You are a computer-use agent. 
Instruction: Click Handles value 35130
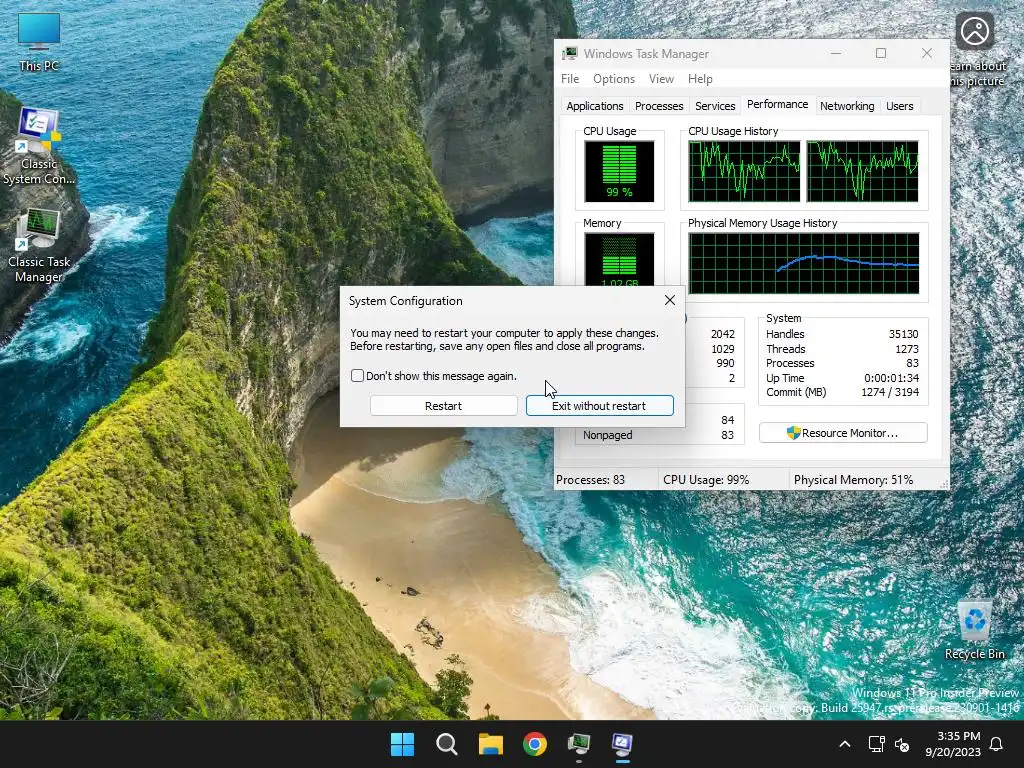903,334
